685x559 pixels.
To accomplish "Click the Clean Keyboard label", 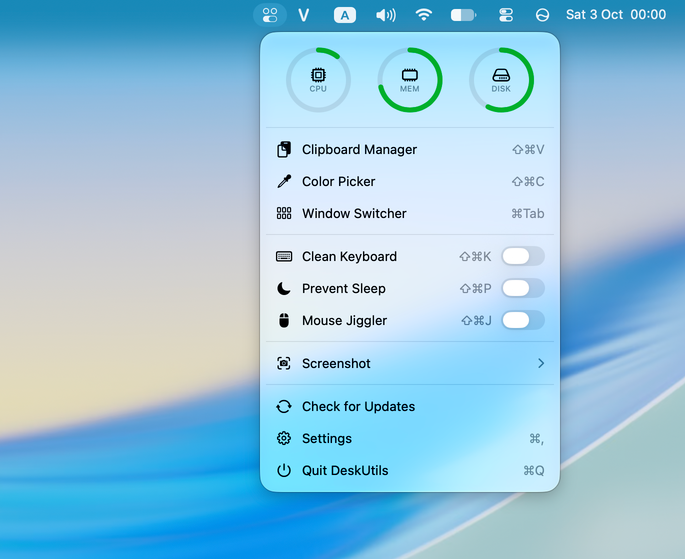I will (349, 256).
